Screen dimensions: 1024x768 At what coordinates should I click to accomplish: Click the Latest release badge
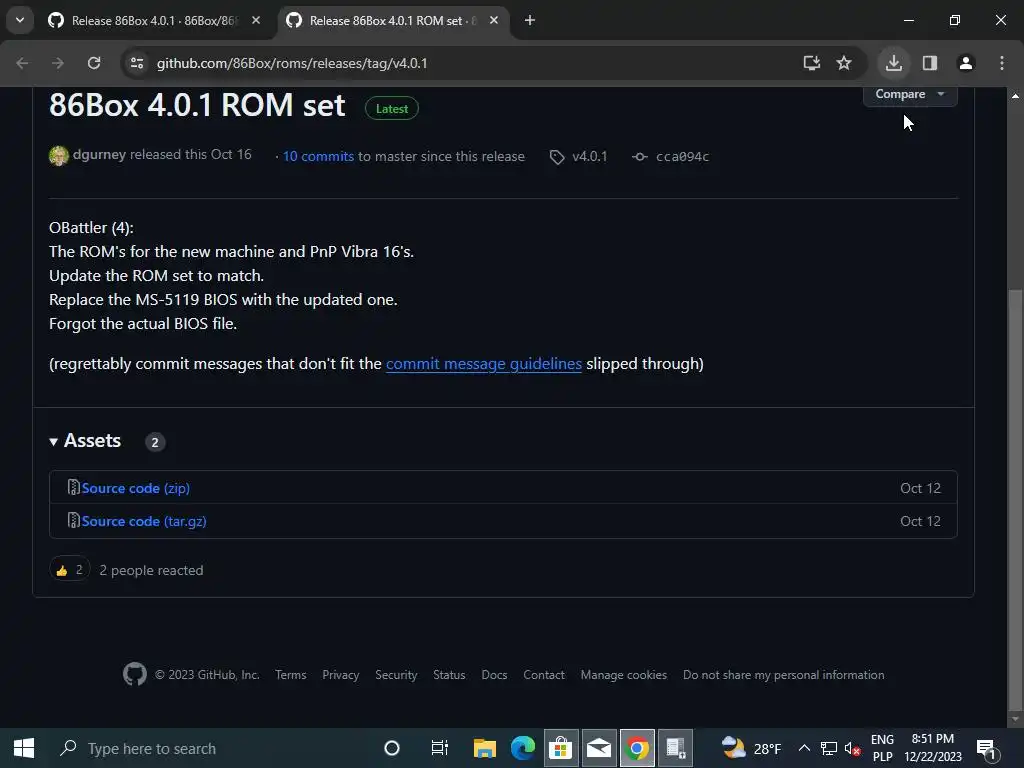click(x=392, y=108)
